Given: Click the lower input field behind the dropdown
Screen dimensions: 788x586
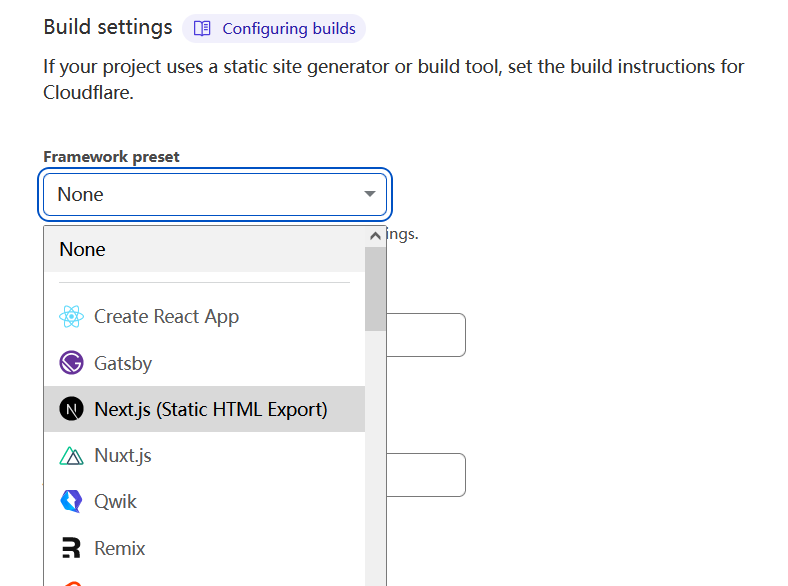Looking at the screenshot, I should coord(426,475).
